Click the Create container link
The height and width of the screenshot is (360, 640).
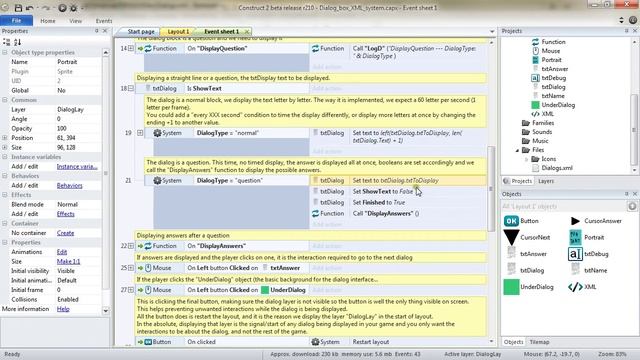pyautogui.click(x=65, y=233)
